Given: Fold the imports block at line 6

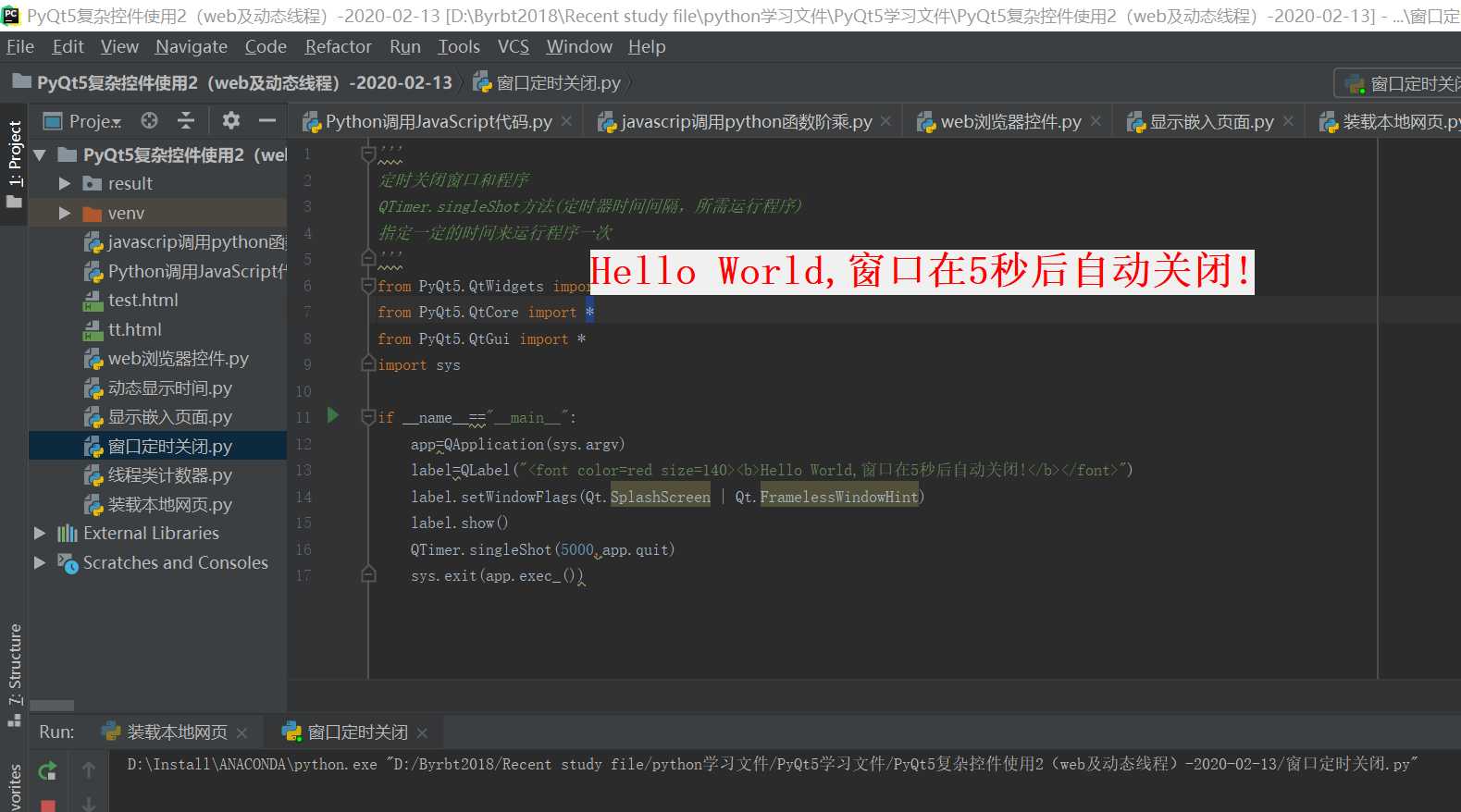Looking at the screenshot, I should pyautogui.click(x=368, y=286).
